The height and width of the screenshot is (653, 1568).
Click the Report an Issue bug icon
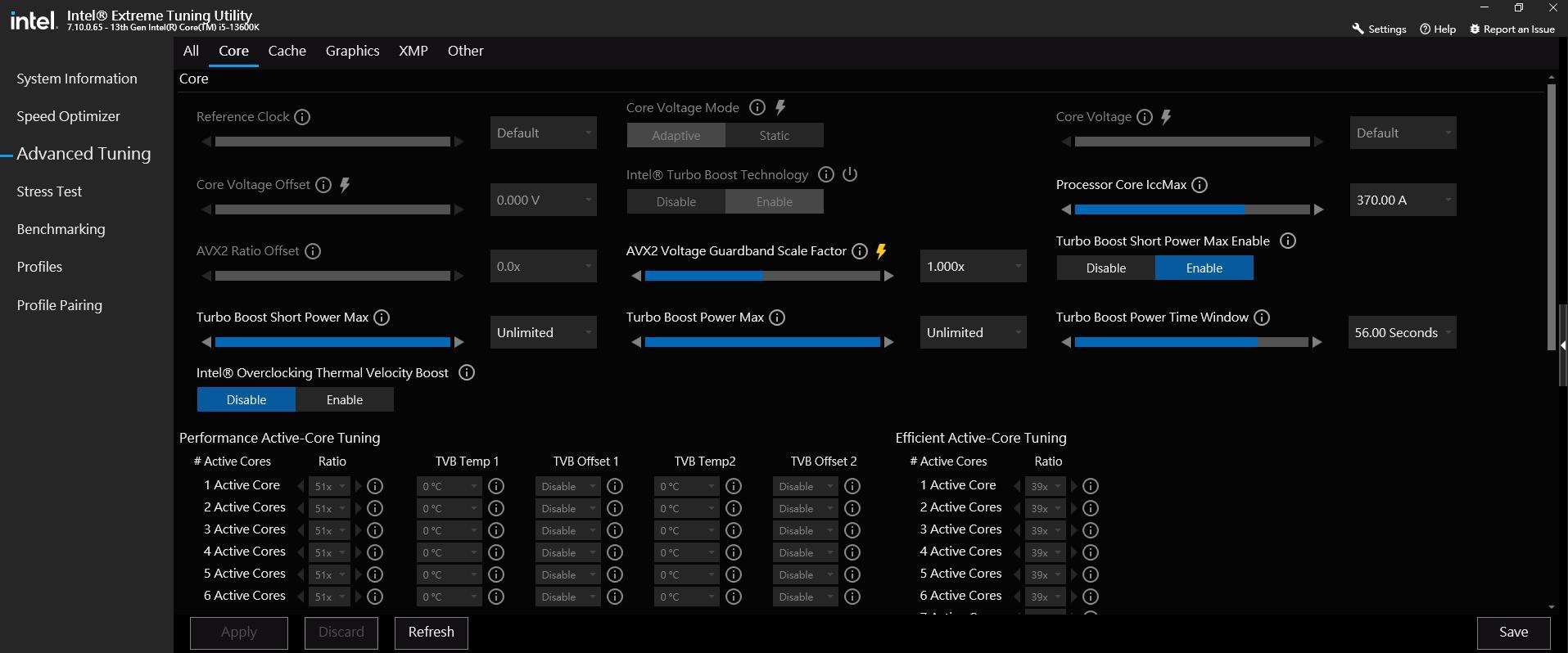(1475, 29)
